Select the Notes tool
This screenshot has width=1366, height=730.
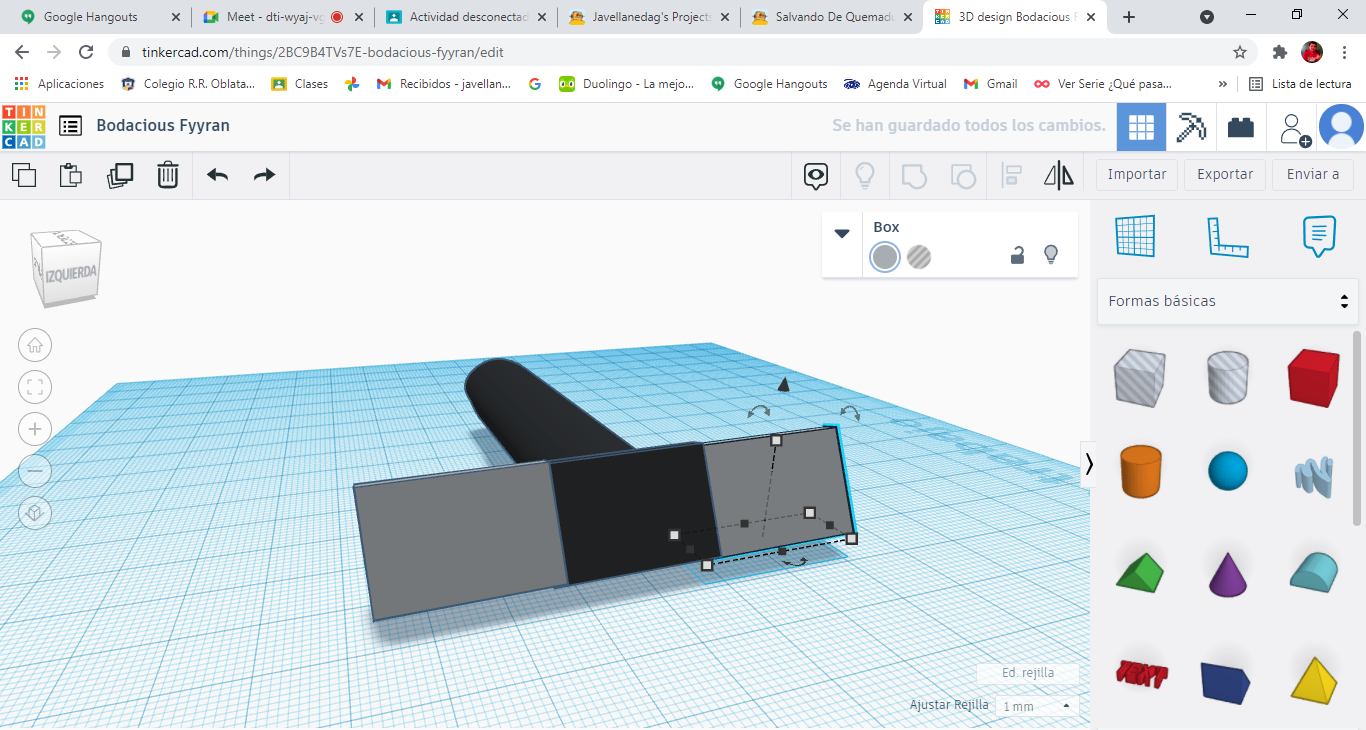[1319, 236]
